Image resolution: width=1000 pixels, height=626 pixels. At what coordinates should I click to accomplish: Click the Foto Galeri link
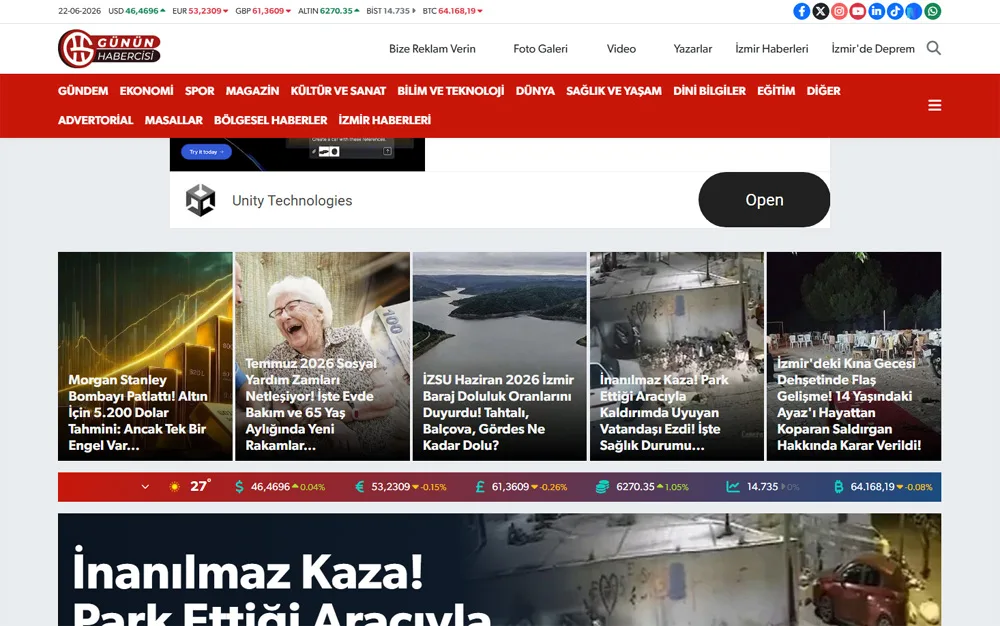click(540, 49)
